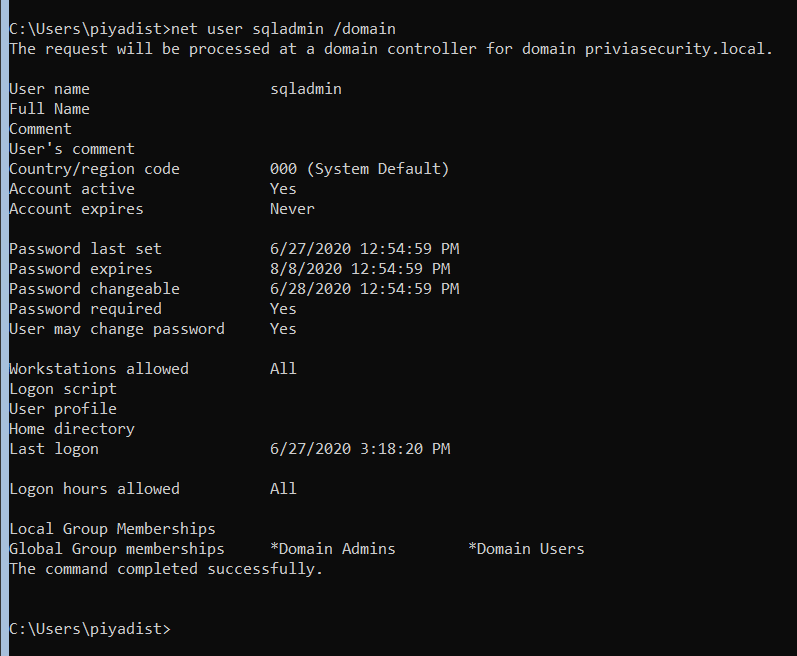Click the Workstations allowed 'All' value
The width and height of the screenshot is (797, 656).
click(x=283, y=369)
